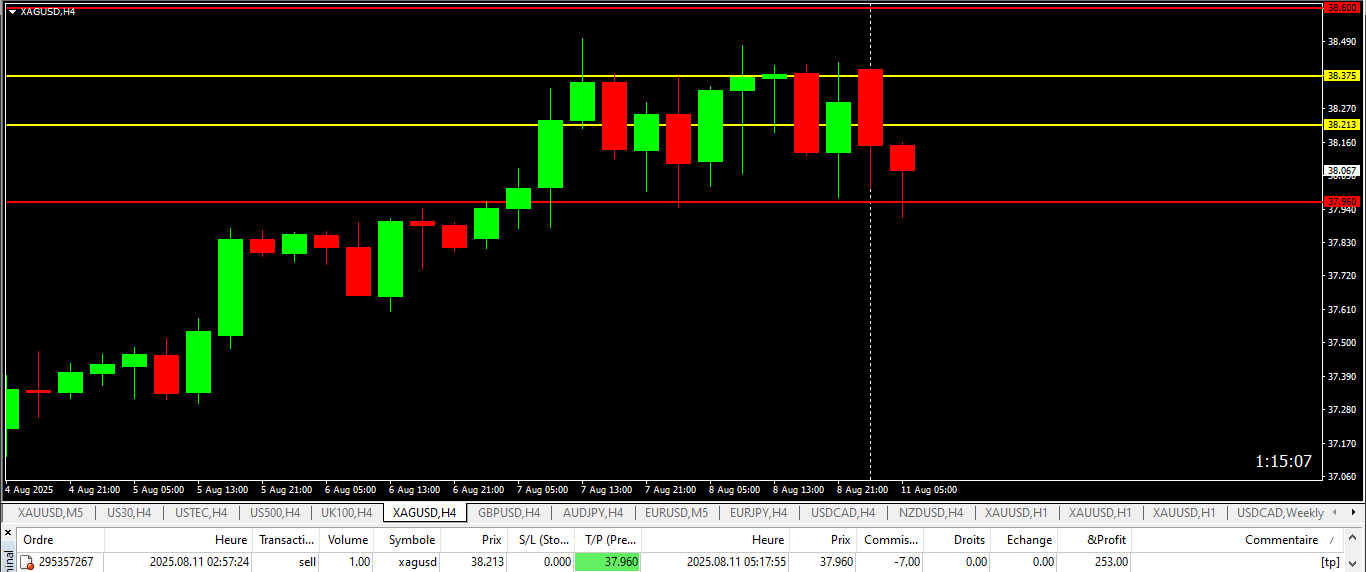This screenshot has height=572, width=1366.
Task: Sort by the Transacti... column header
Action: tap(286, 540)
